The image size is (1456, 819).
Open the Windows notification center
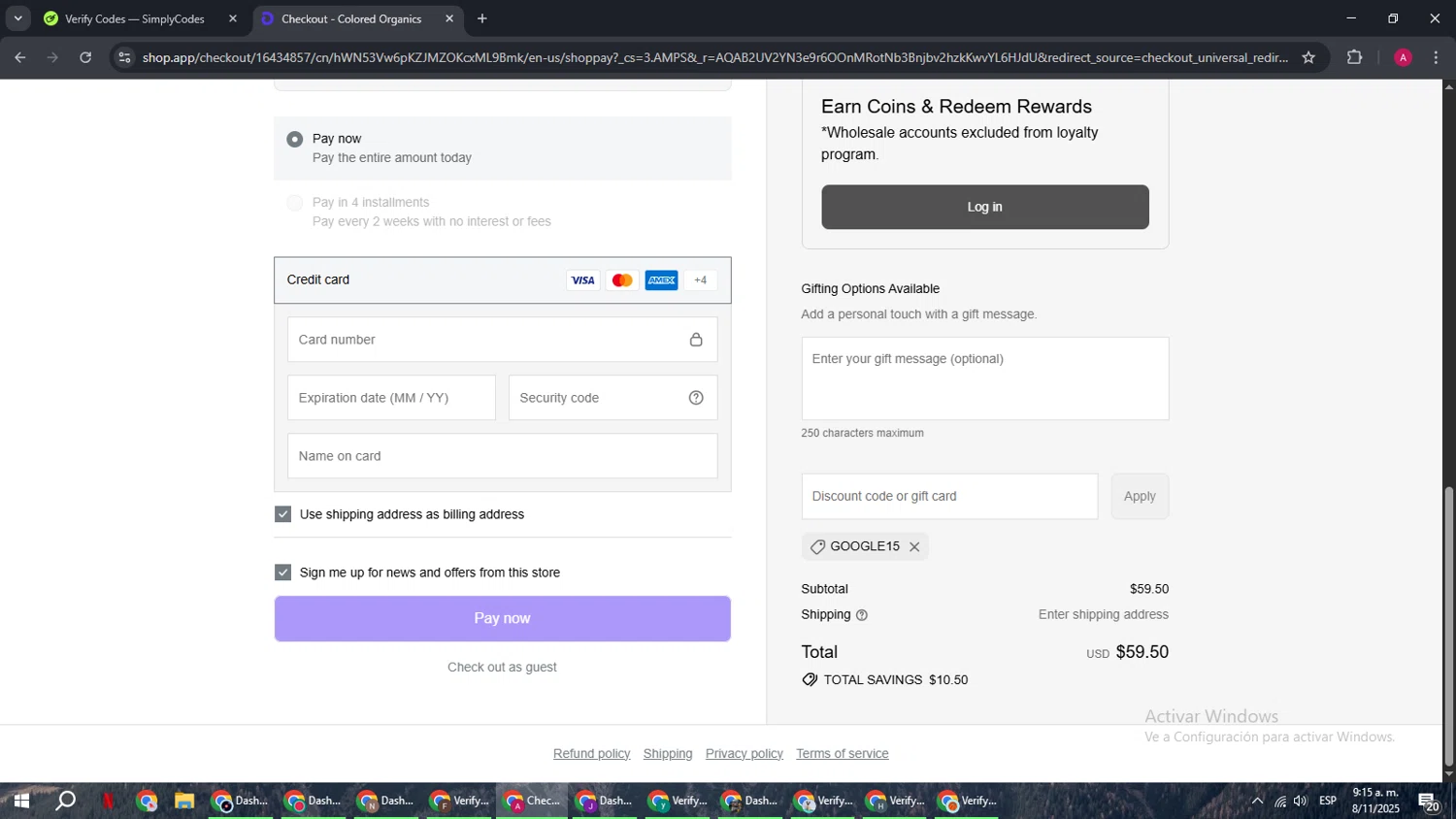coord(1429,802)
